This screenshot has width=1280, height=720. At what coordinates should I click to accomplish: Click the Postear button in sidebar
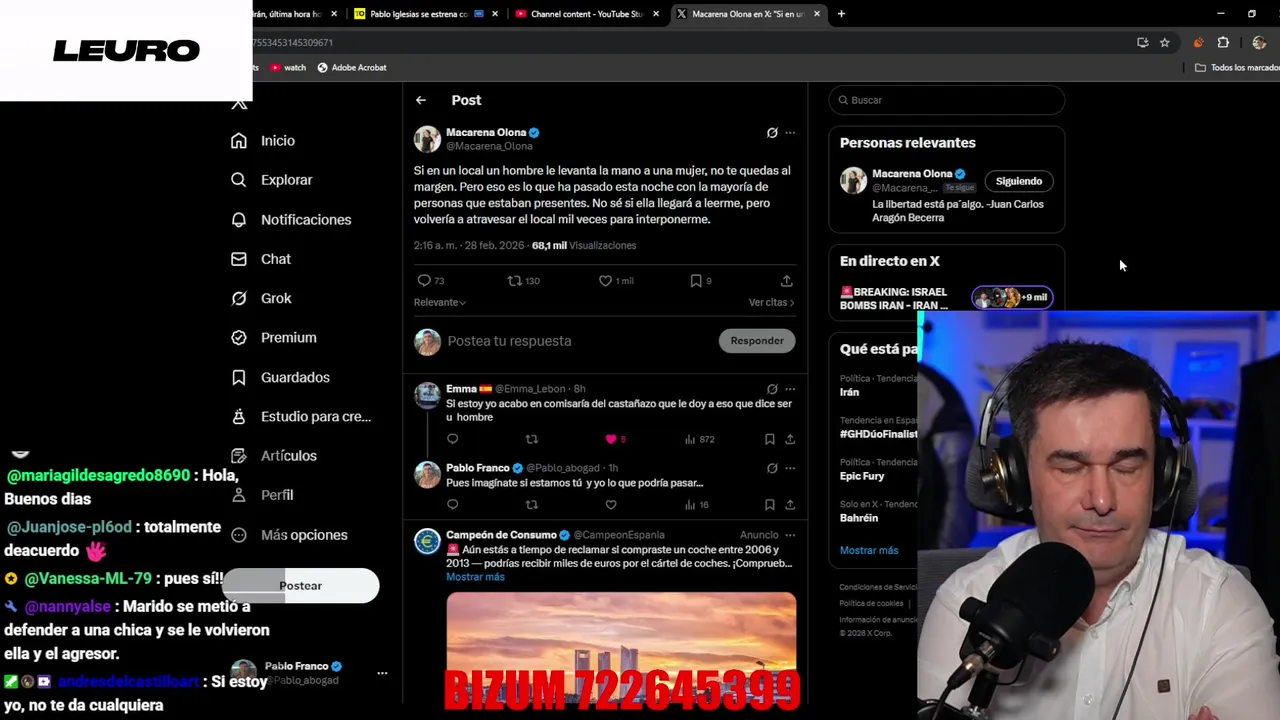coord(300,586)
